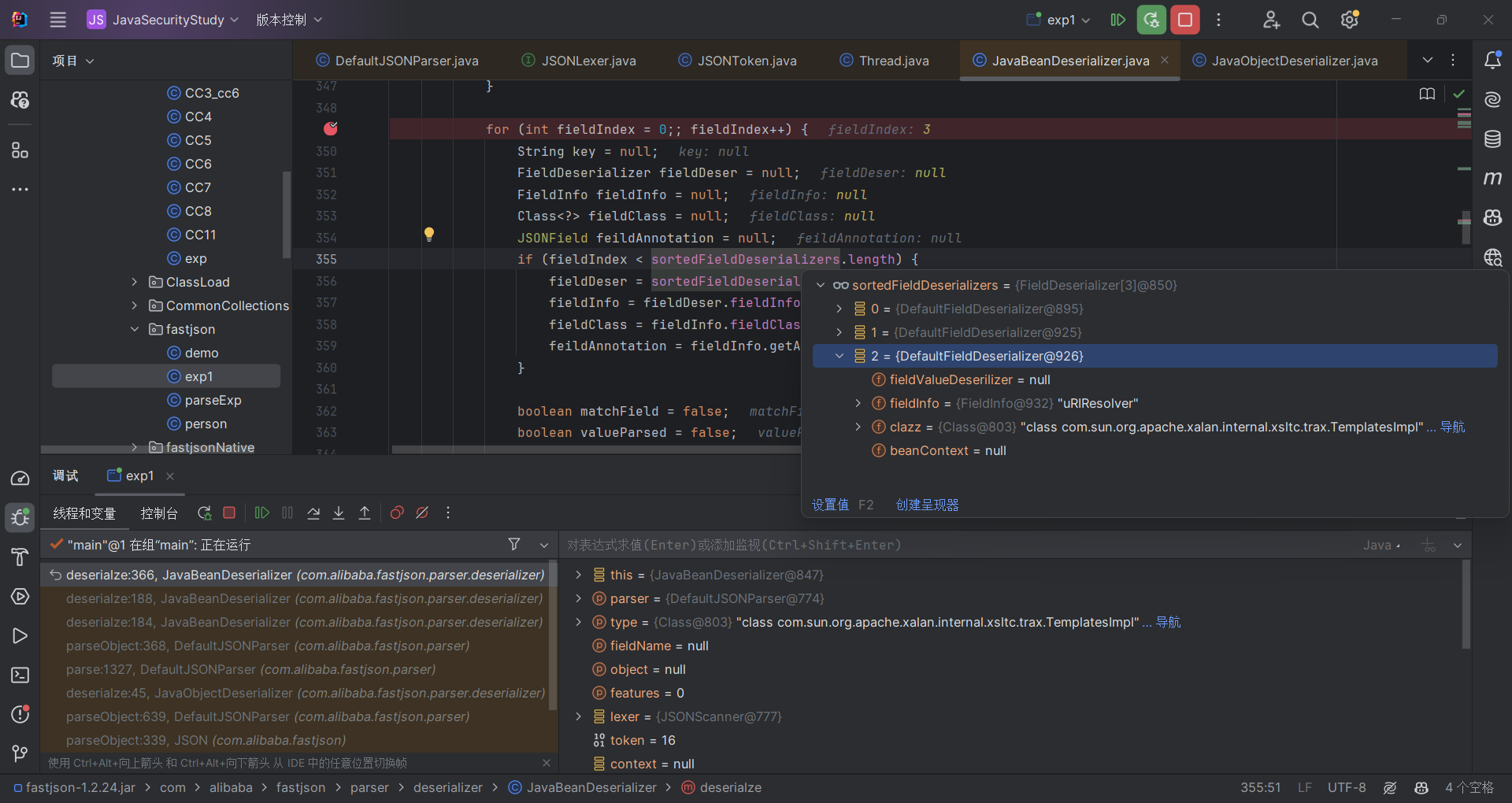The height and width of the screenshot is (803, 1512).
Task: Open the Debug tool window bug icon
Action: (x=20, y=517)
